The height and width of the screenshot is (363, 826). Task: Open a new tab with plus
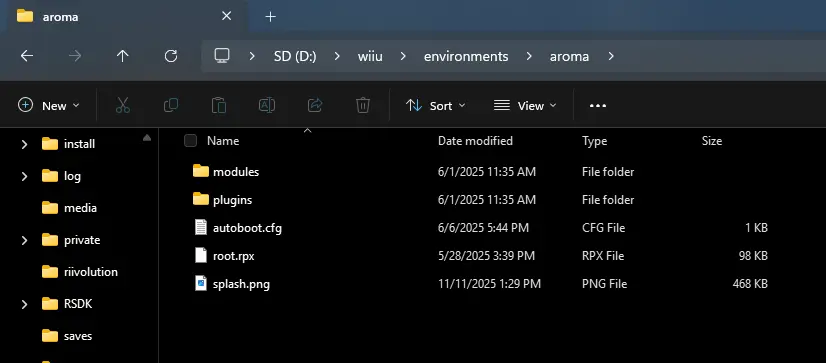[x=270, y=17]
